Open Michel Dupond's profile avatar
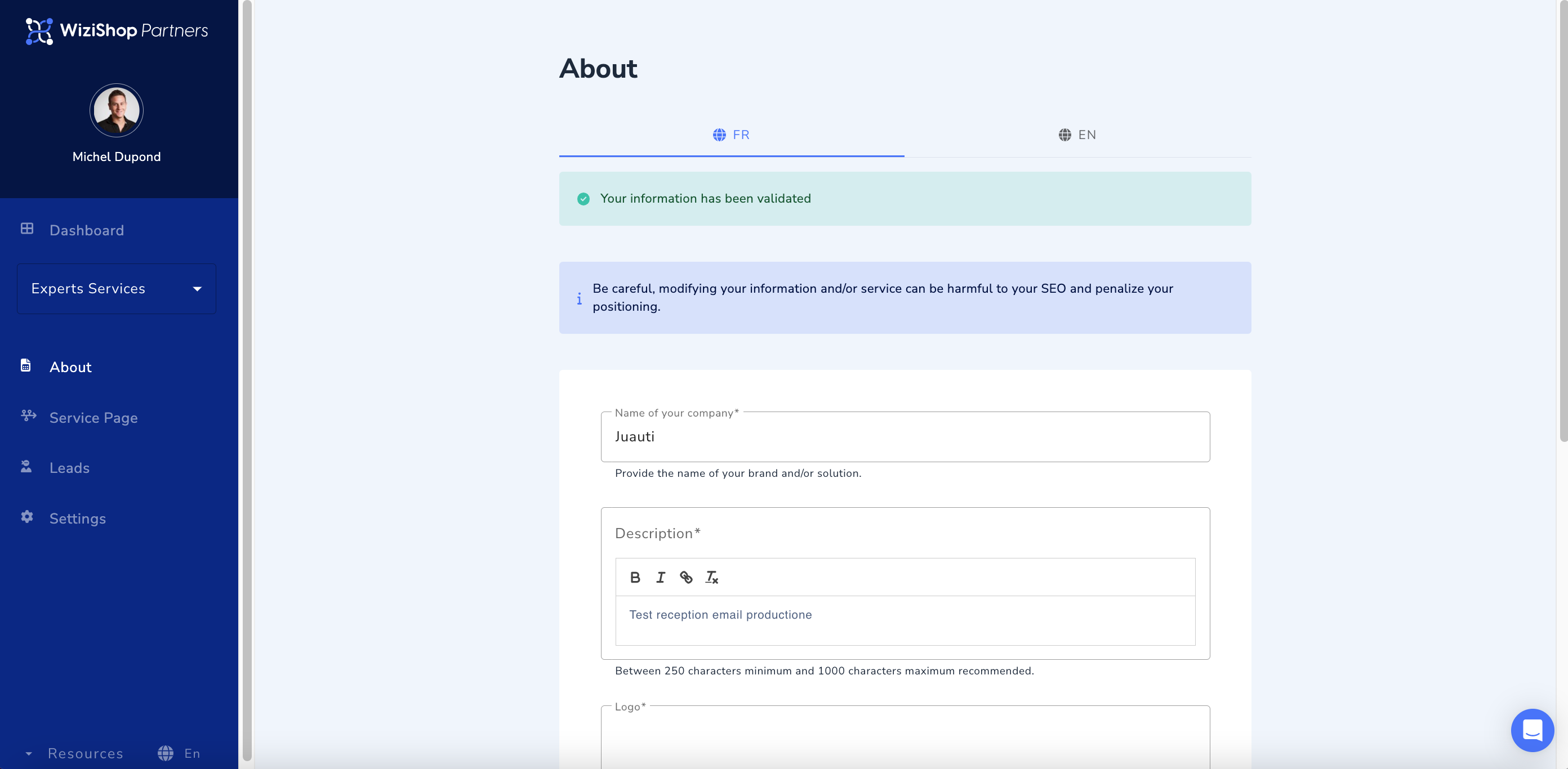 (116, 110)
